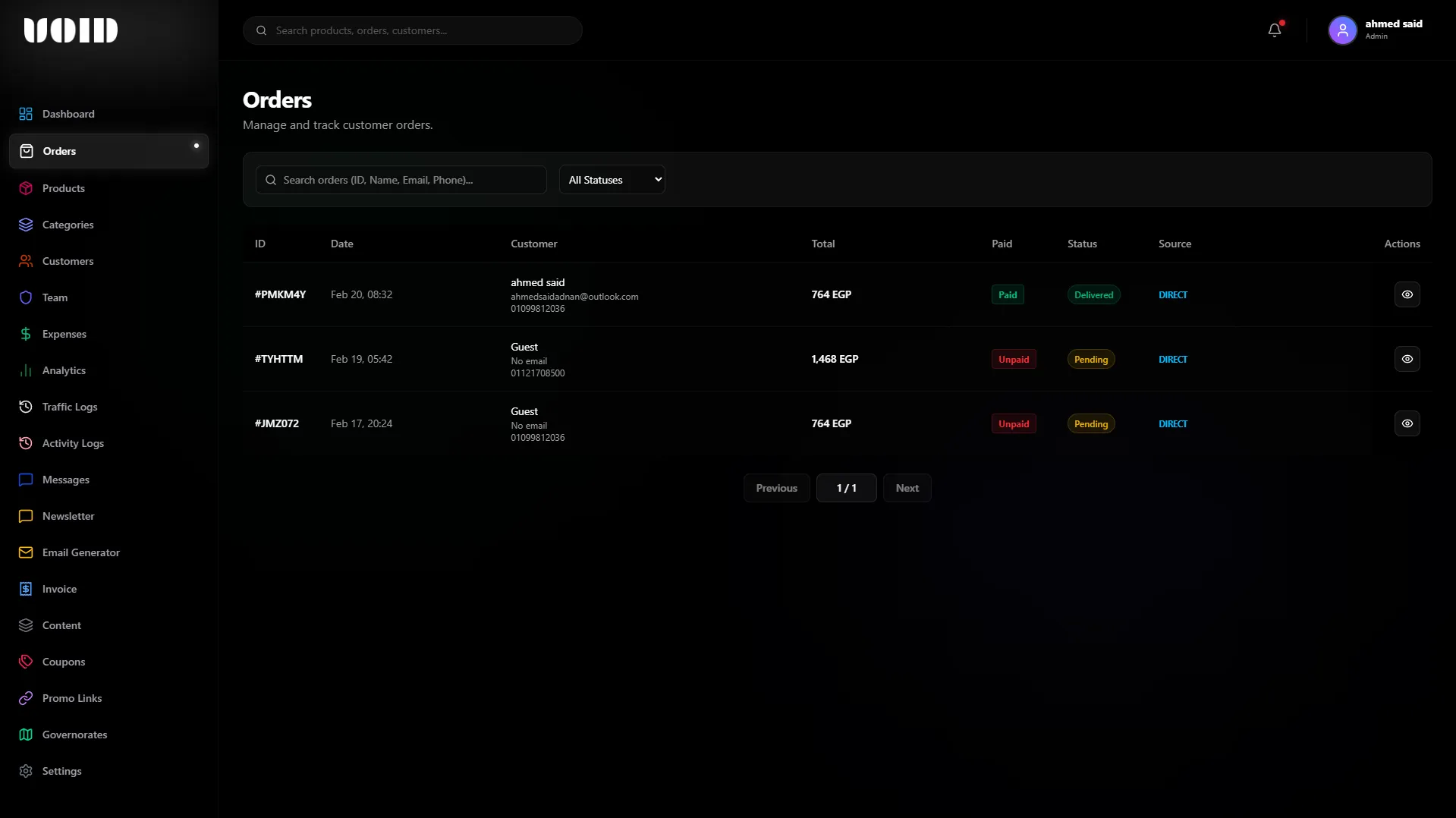Screen dimensions: 1456x818
Task: Click the 1 / 1 page indicator
Action: pos(846,488)
